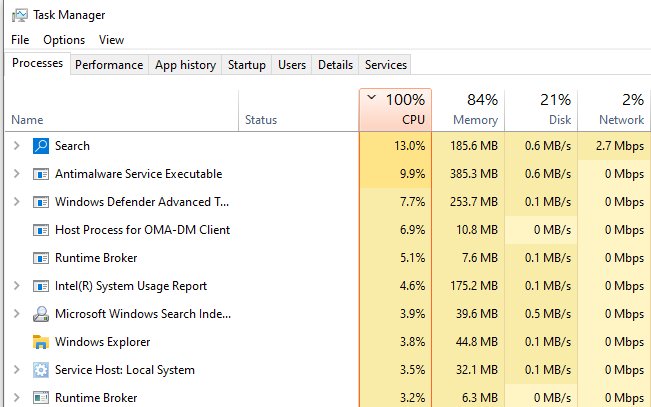Click the 175.2 MB memory value

point(474,286)
